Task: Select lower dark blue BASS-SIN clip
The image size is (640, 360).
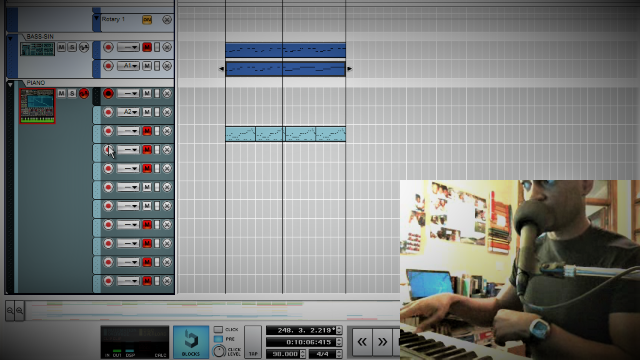Action: [x=285, y=69]
